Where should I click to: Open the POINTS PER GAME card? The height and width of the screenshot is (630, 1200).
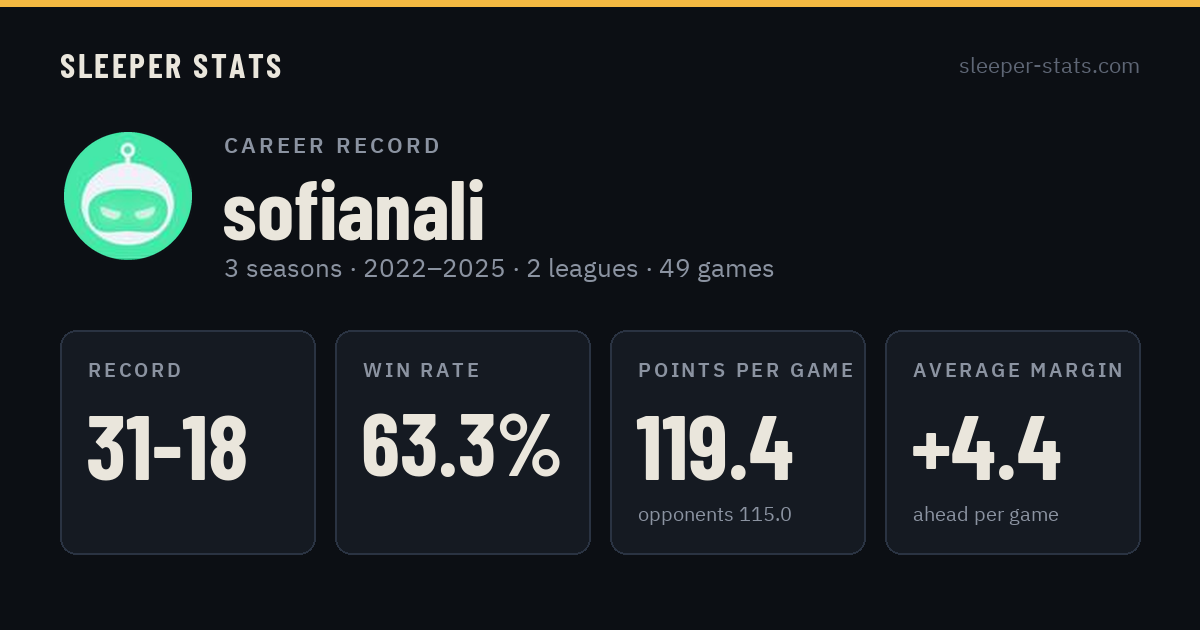(x=738, y=442)
